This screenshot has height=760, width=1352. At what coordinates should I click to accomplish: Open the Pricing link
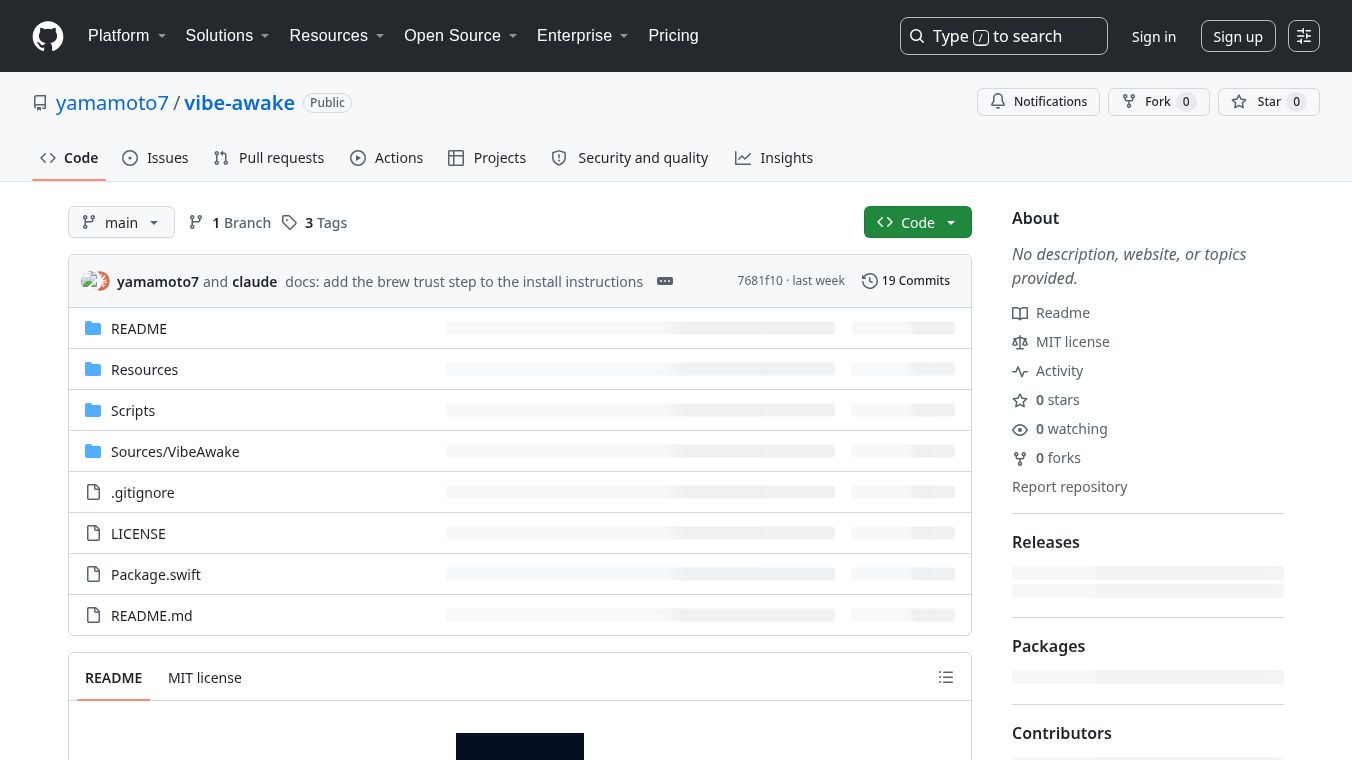pyautogui.click(x=673, y=35)
